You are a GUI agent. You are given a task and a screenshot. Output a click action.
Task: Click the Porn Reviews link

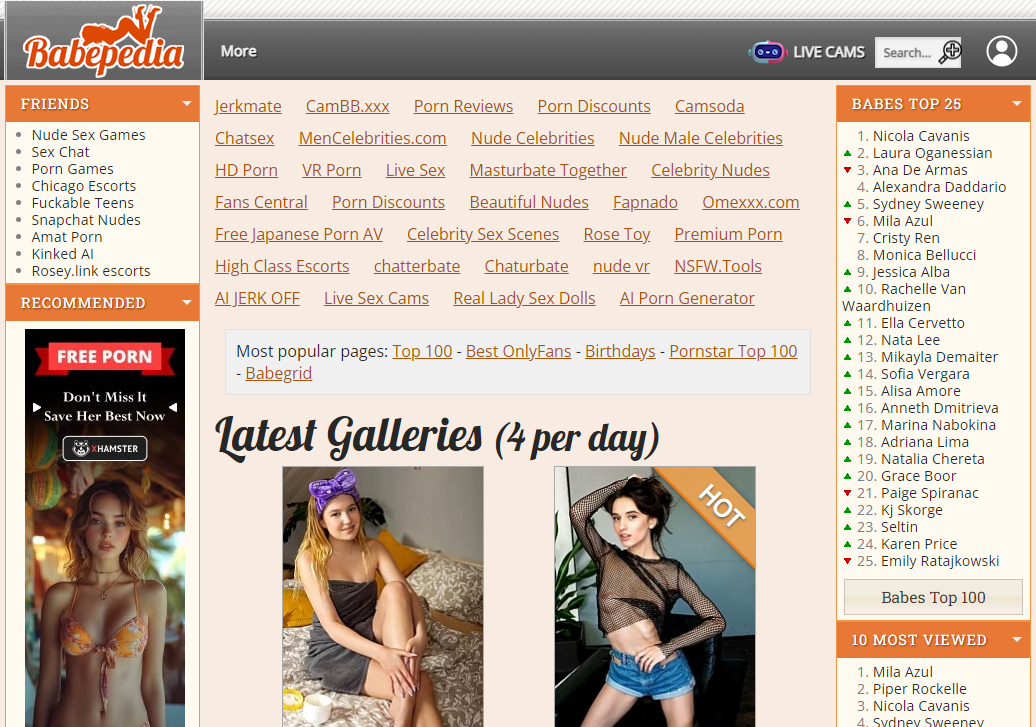463,106
